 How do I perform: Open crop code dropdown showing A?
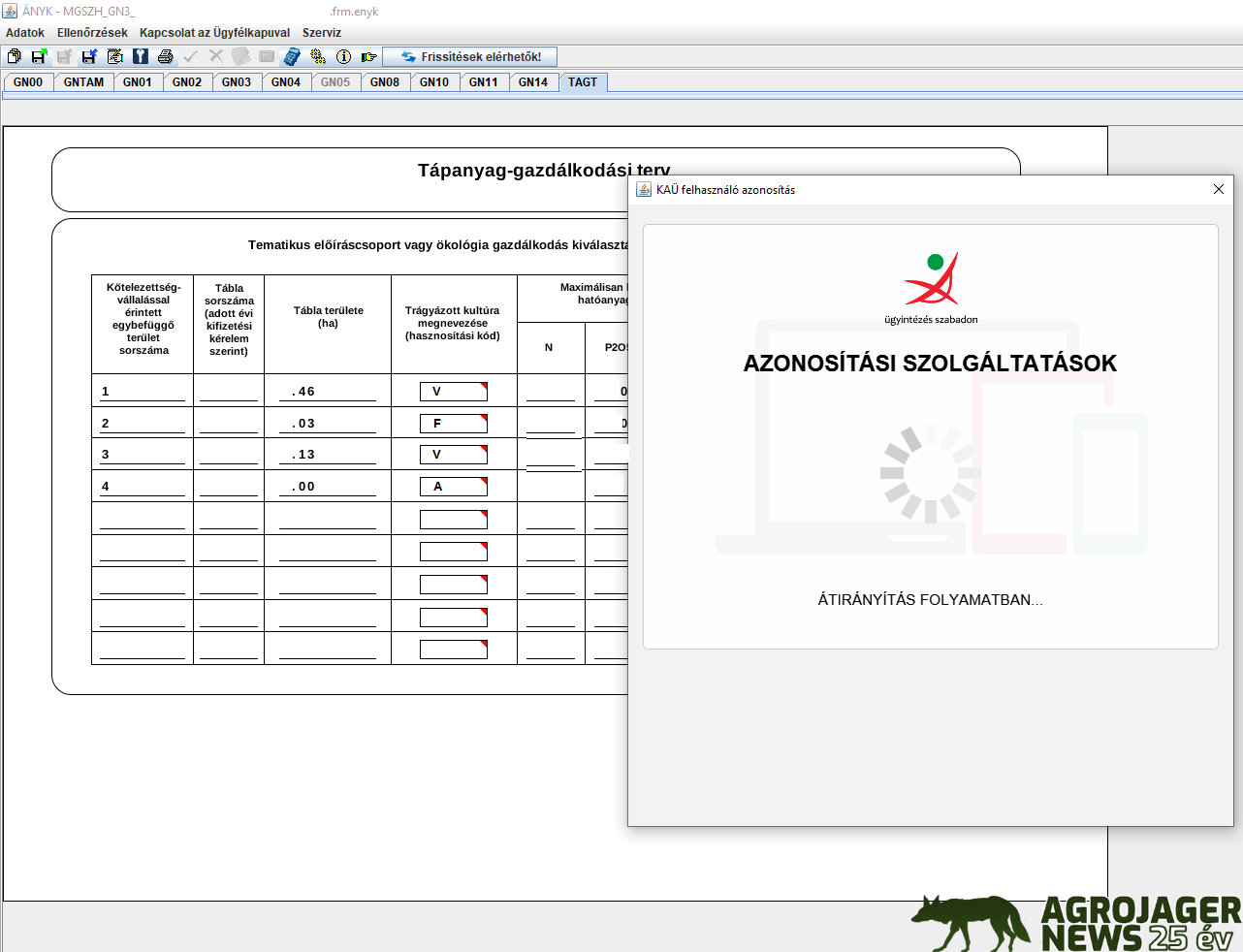[453, 487]
